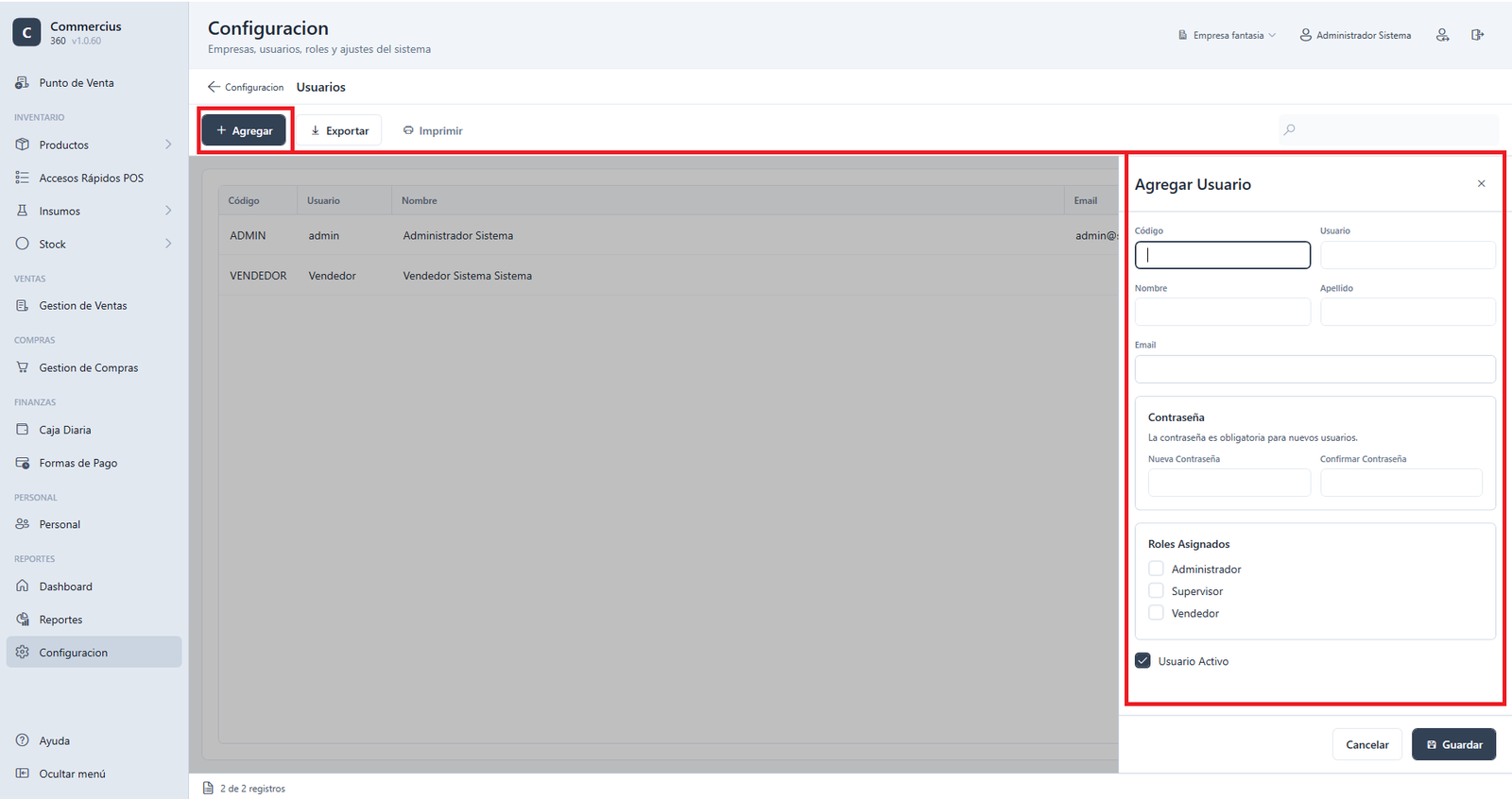Click the Imprimir button
This screenshot has width=1512, height=799.
pos(433,130)
